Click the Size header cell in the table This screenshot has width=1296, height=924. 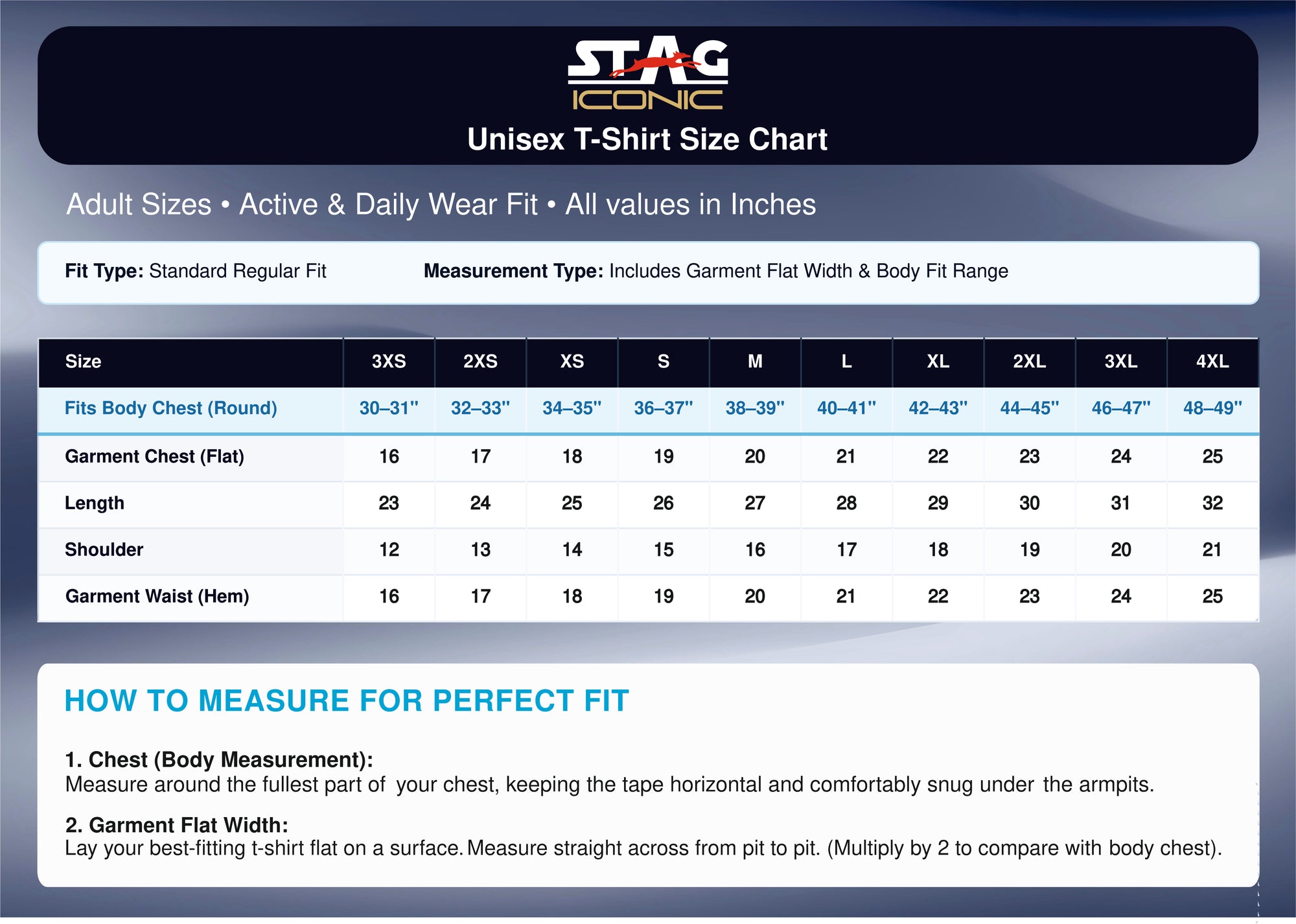coord(83,362)
